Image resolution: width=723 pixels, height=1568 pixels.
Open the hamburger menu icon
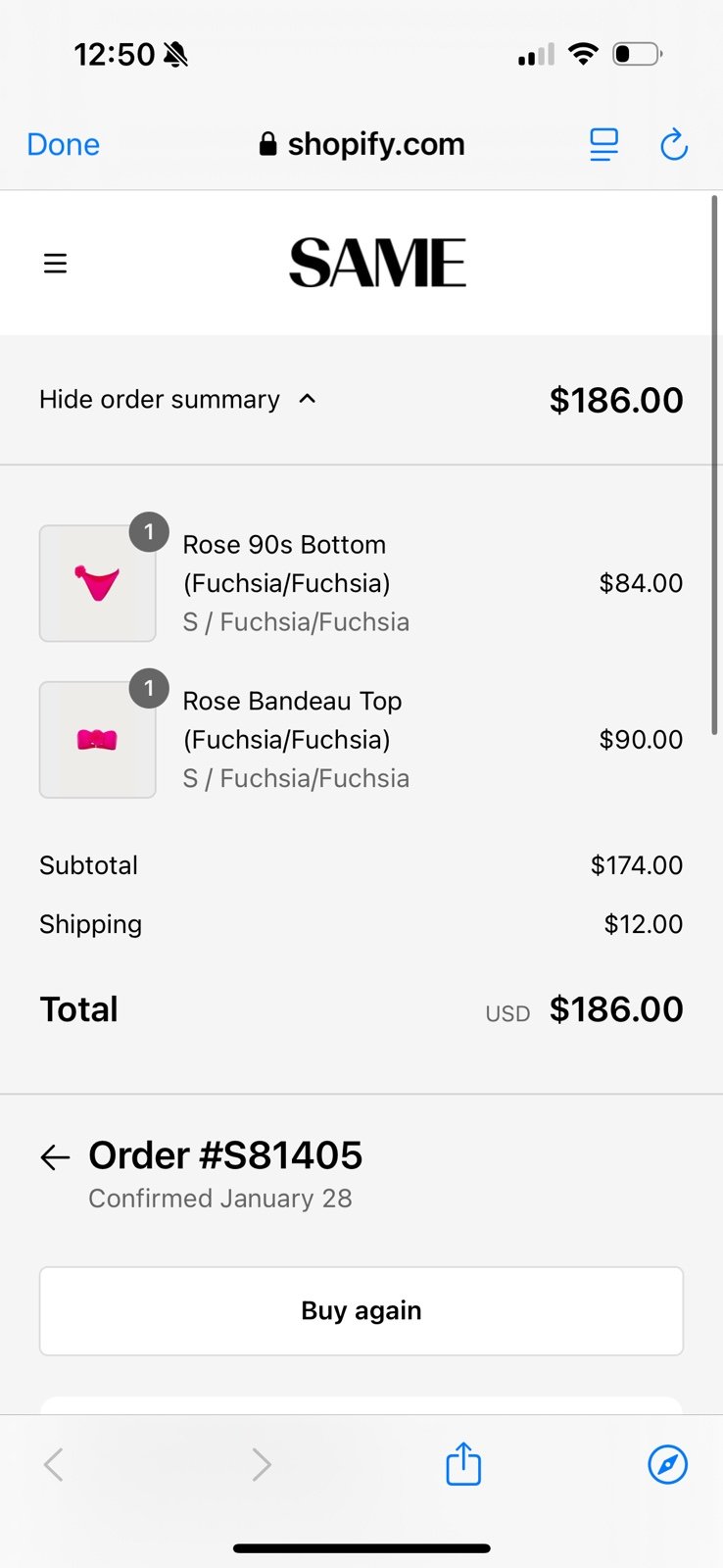pos(56,264)
